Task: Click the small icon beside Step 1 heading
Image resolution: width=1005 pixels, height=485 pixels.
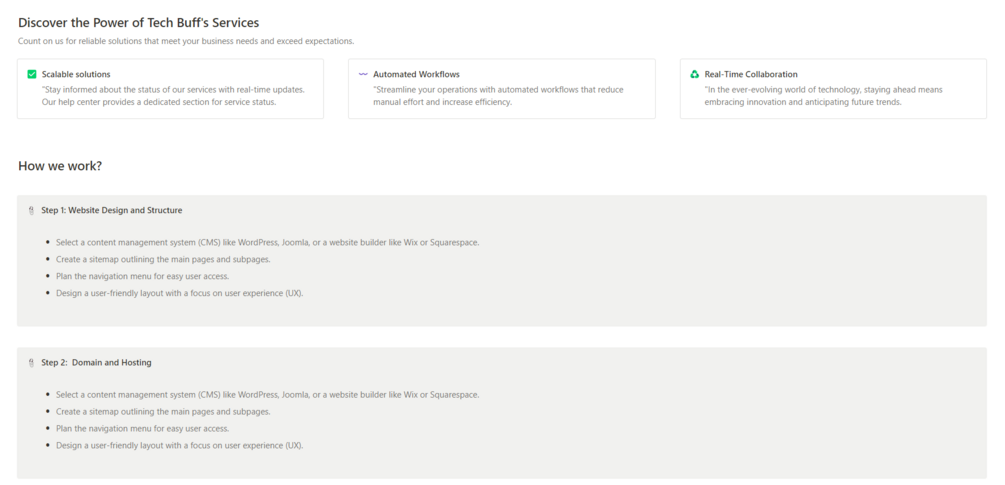Action: 32,211
